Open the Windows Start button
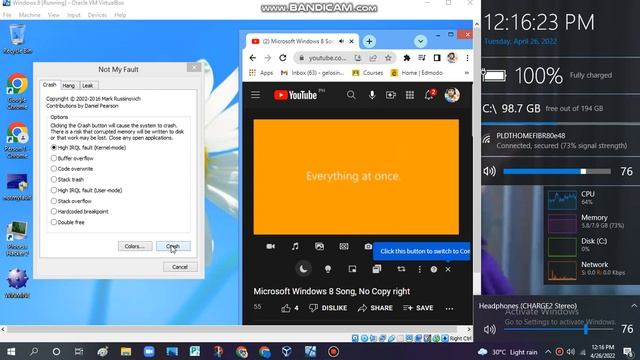Screen dimensions: 640x360 click(11, 351)
